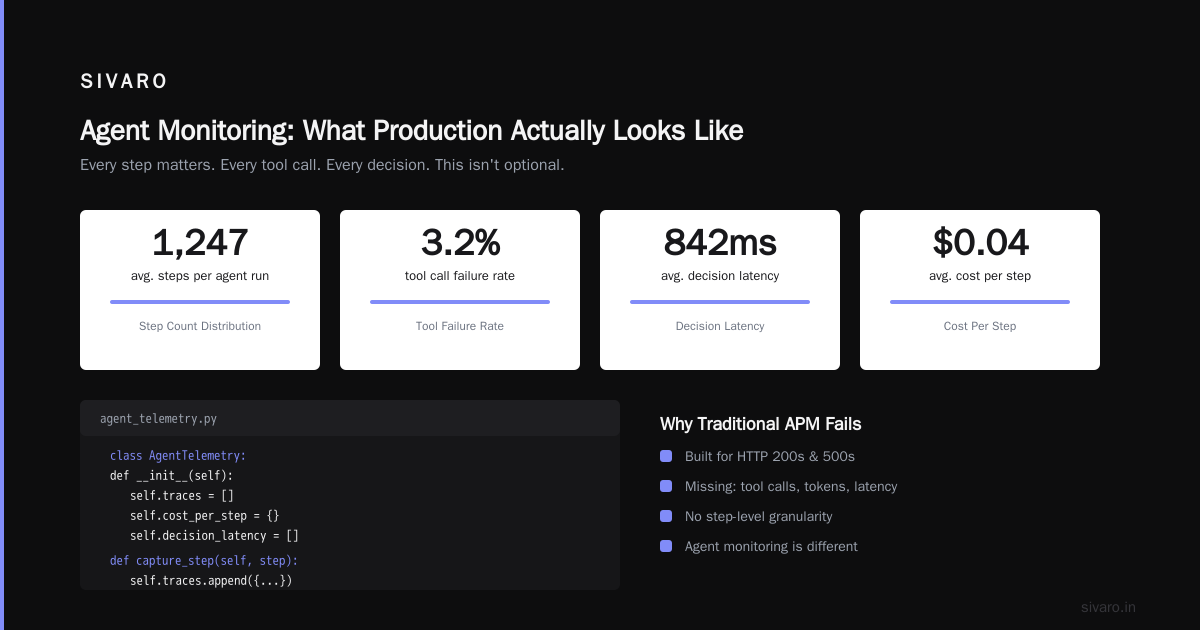Click the 'Tool Failure Rate' caption

pos(460,326)
